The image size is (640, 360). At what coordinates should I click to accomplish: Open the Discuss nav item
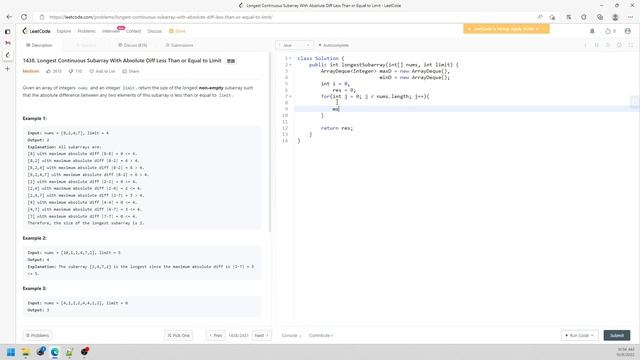[155, 31]
